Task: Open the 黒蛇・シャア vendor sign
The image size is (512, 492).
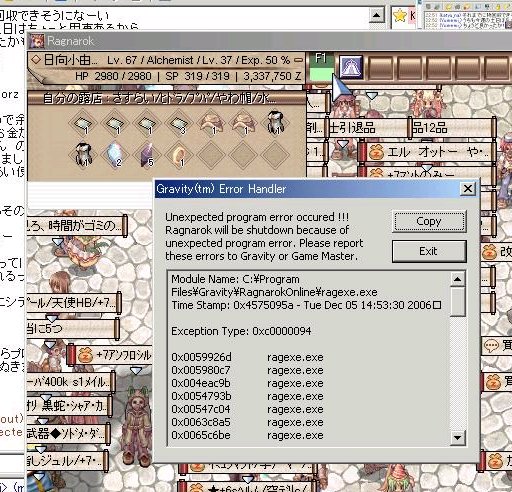Action: (69, 406)
